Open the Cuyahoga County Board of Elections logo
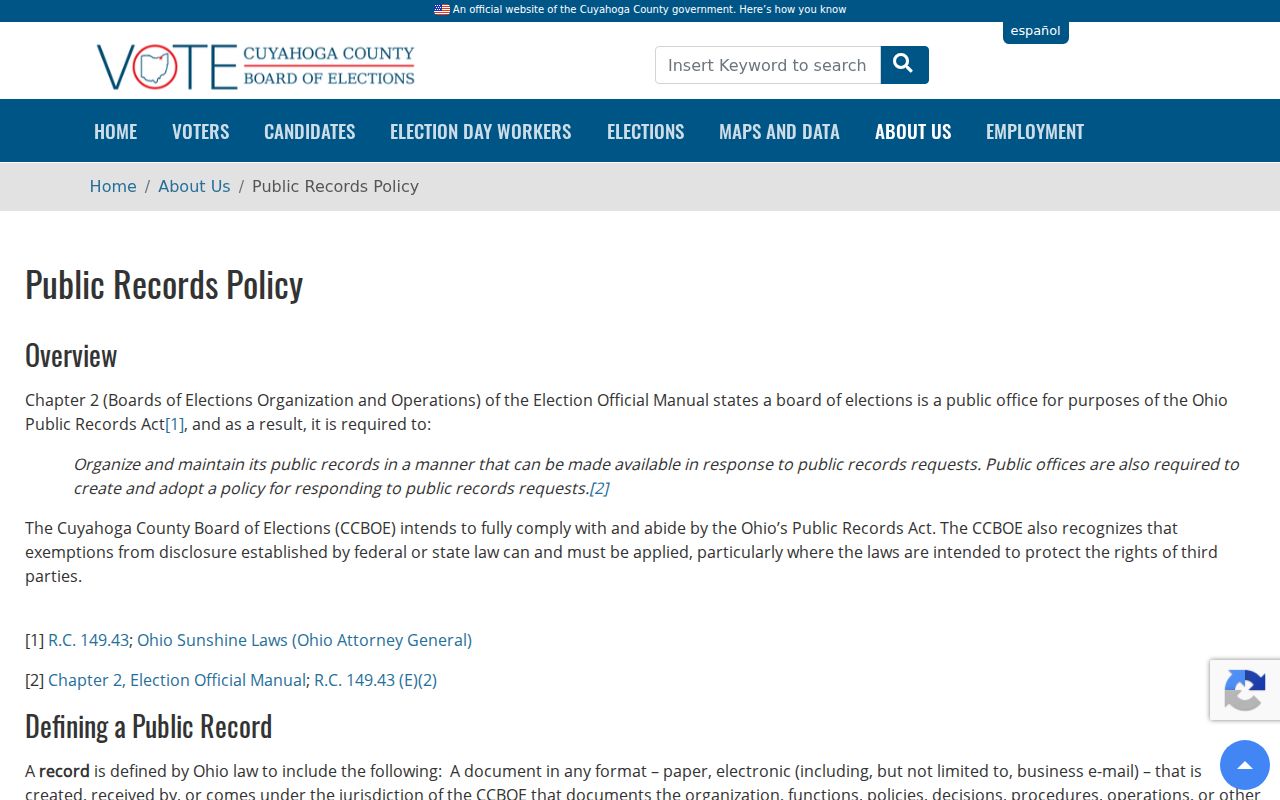 click(x=256, y=67)
